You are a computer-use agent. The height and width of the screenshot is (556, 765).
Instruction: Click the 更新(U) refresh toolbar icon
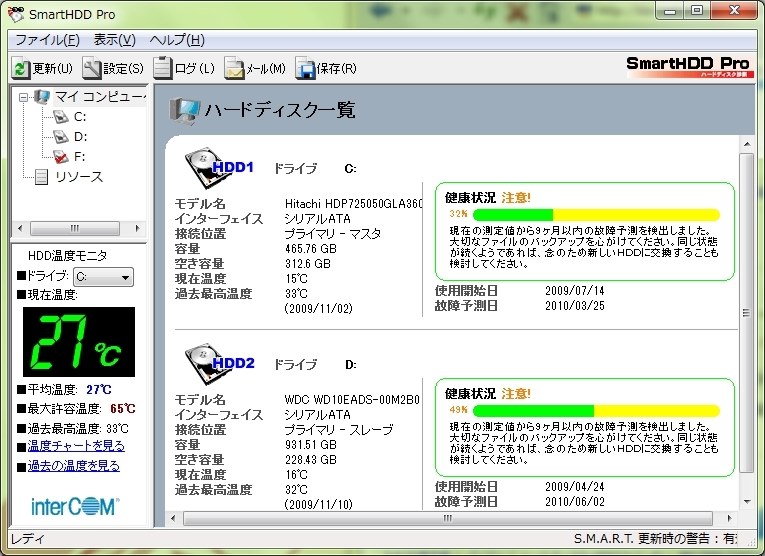click(20, 68)
